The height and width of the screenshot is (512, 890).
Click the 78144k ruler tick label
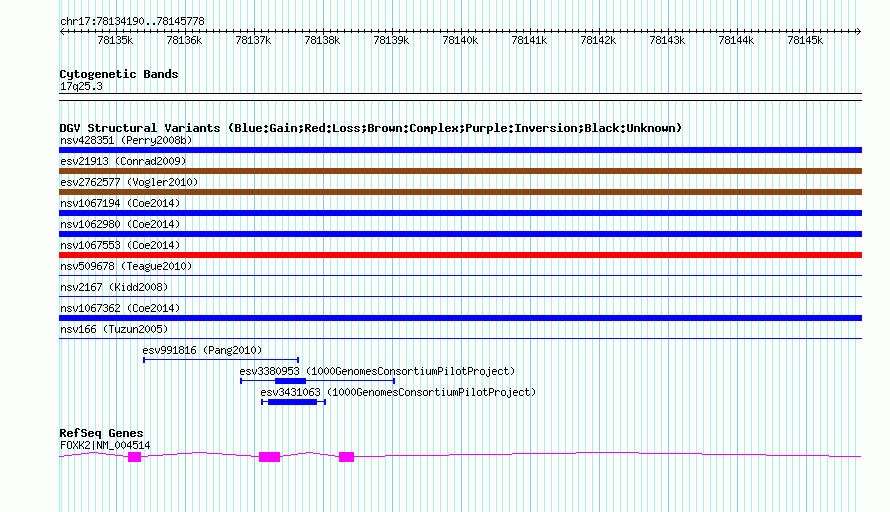(x=736, y=40)
